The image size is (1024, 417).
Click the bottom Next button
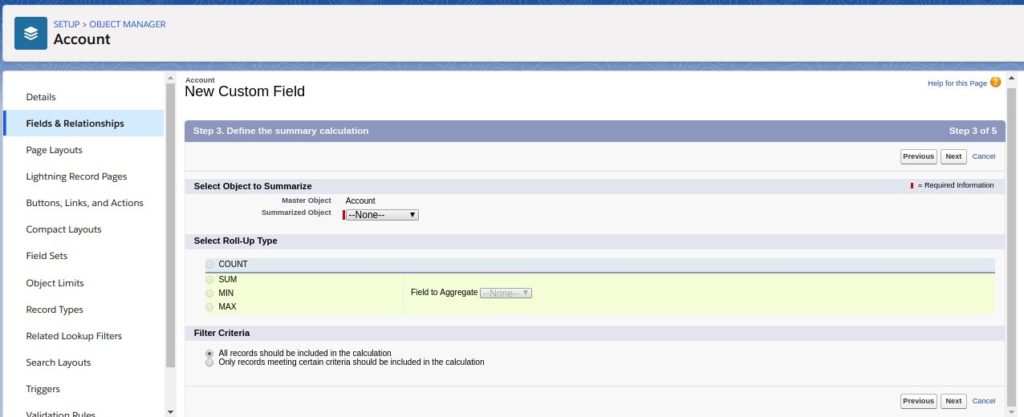[953, 401]
